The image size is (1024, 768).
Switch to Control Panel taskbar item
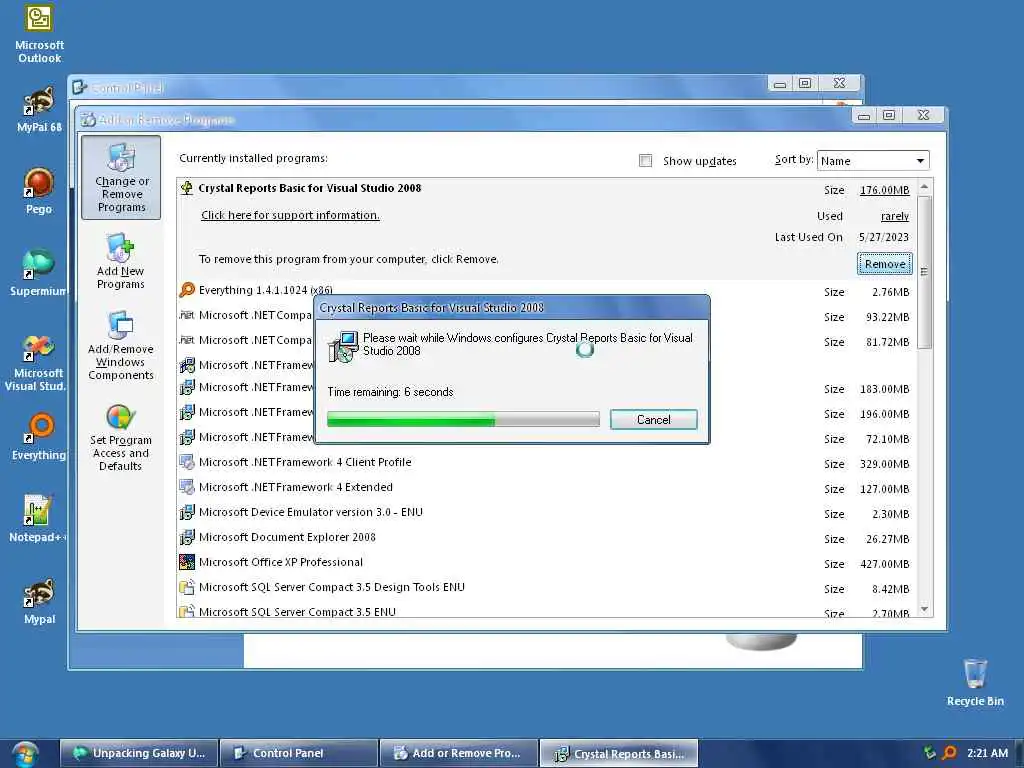tap(299, 753)
